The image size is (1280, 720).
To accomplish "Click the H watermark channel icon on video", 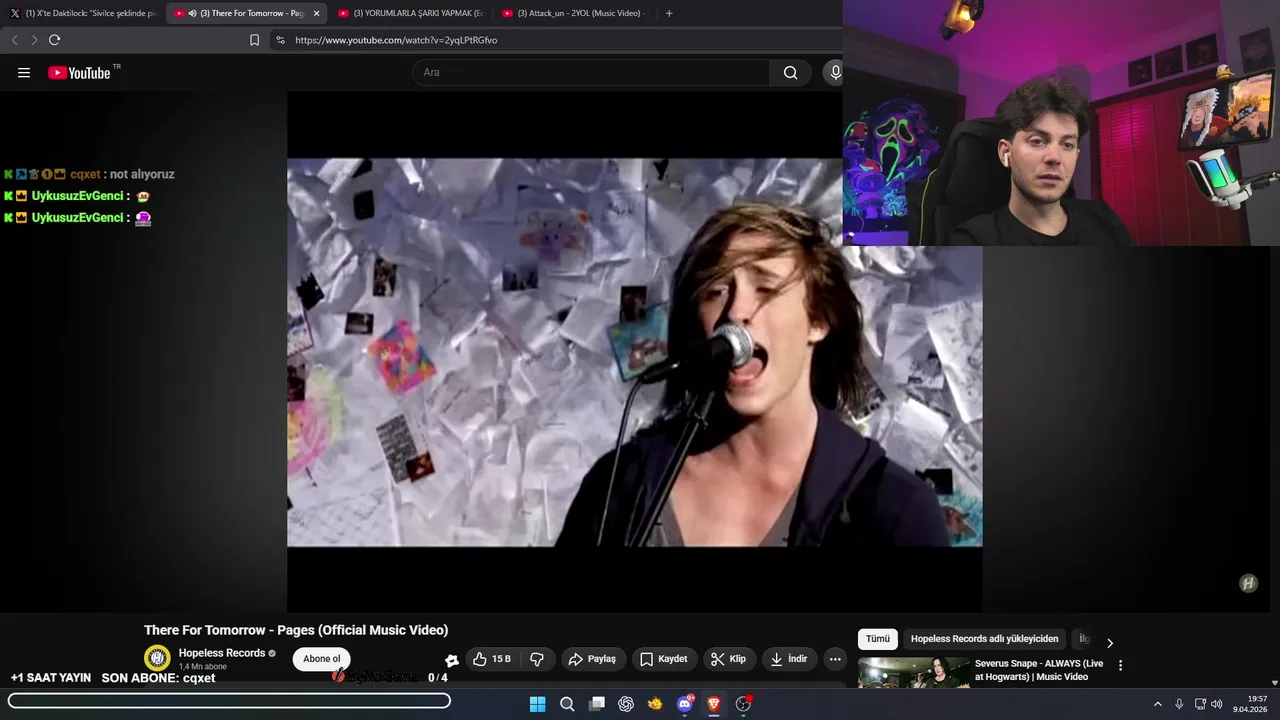I will click(x=1248, y=584).
